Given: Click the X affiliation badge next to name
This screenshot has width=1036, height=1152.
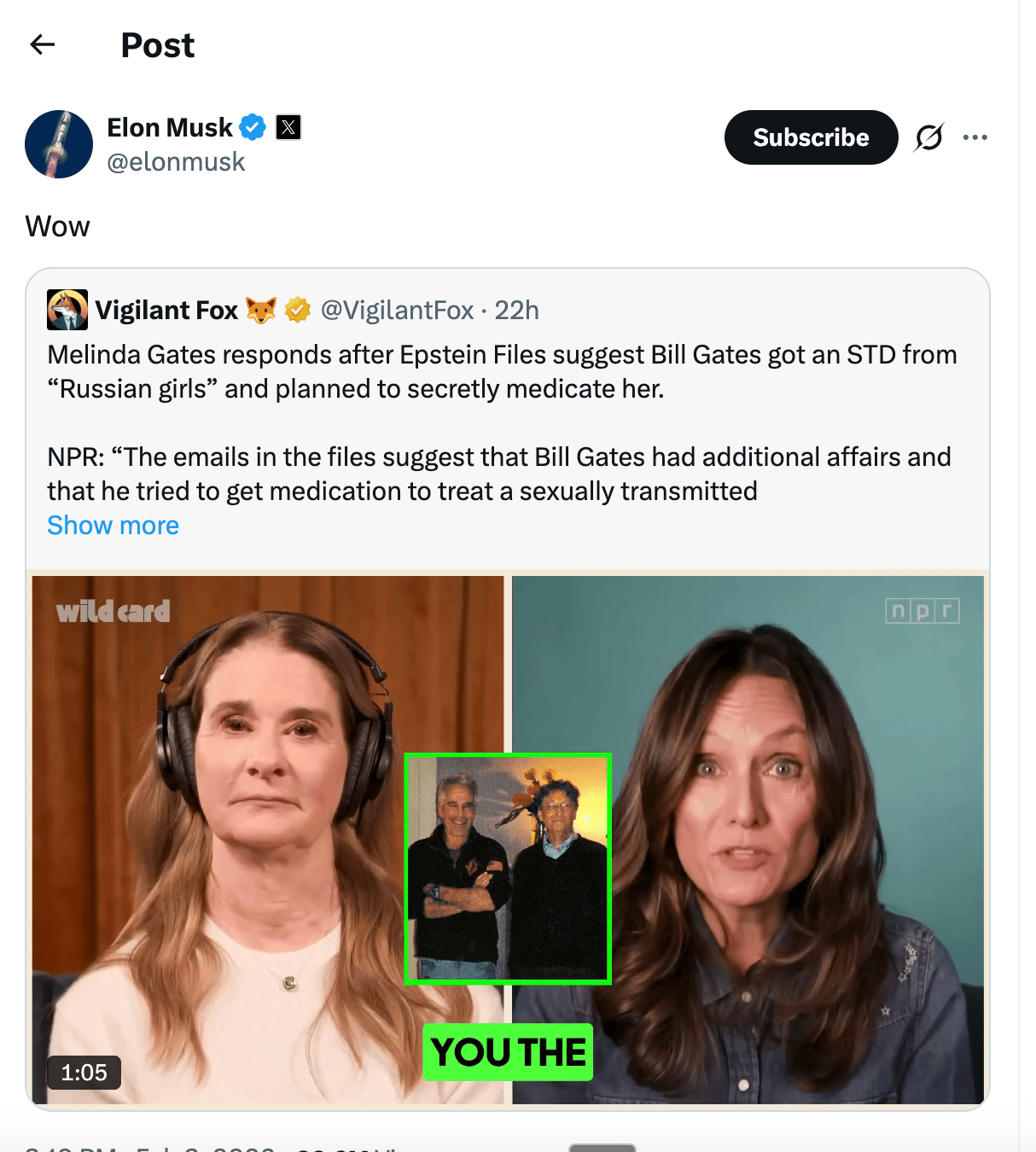Looking at the screenshot, I should [288, 127].
